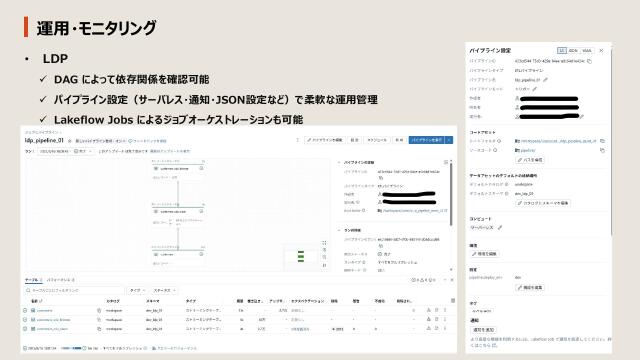The image size is (640, 360).
Task: Switch to the Performance tab
Action: point(60,280)
